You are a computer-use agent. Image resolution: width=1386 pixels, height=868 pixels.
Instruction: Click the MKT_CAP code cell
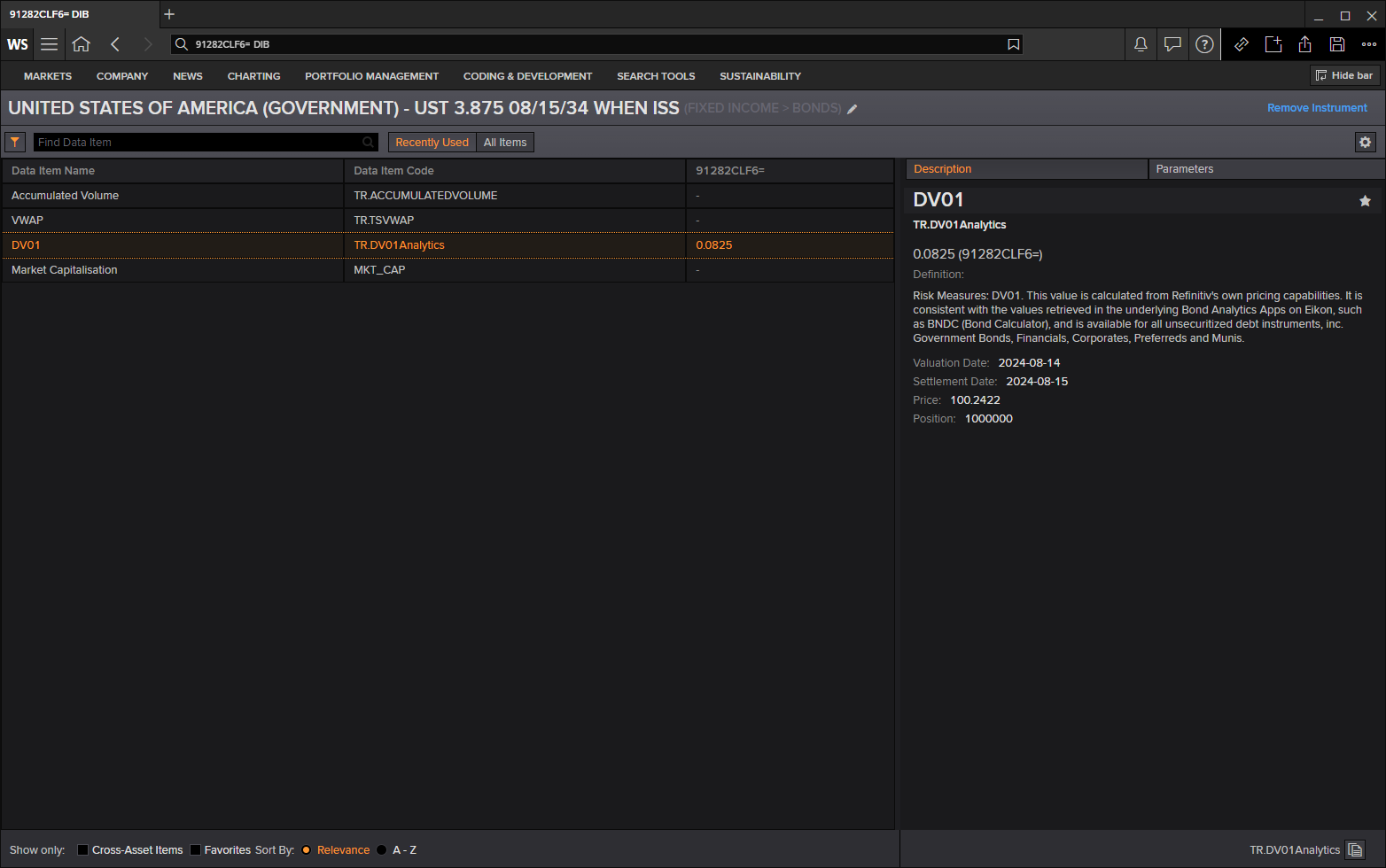(x=514, y=270)
